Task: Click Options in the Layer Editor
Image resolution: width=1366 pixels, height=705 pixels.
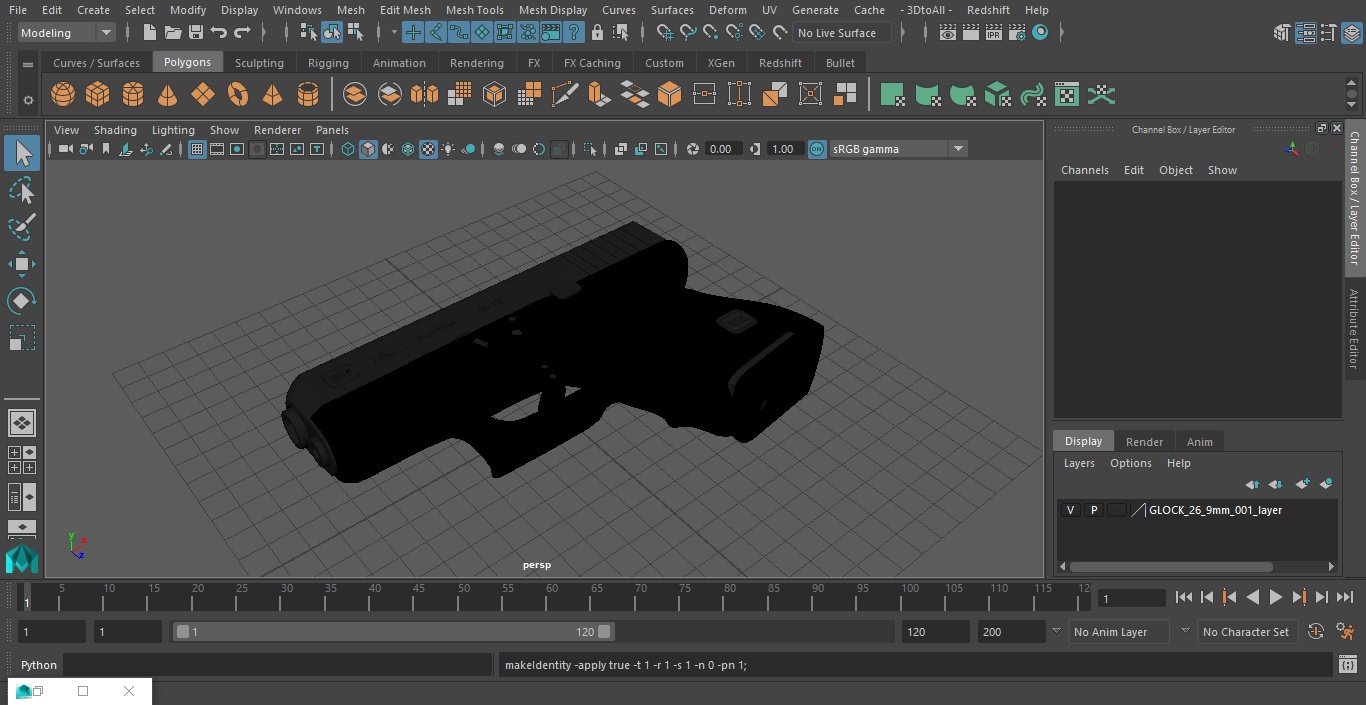Action: click(x=1131, y=463)
